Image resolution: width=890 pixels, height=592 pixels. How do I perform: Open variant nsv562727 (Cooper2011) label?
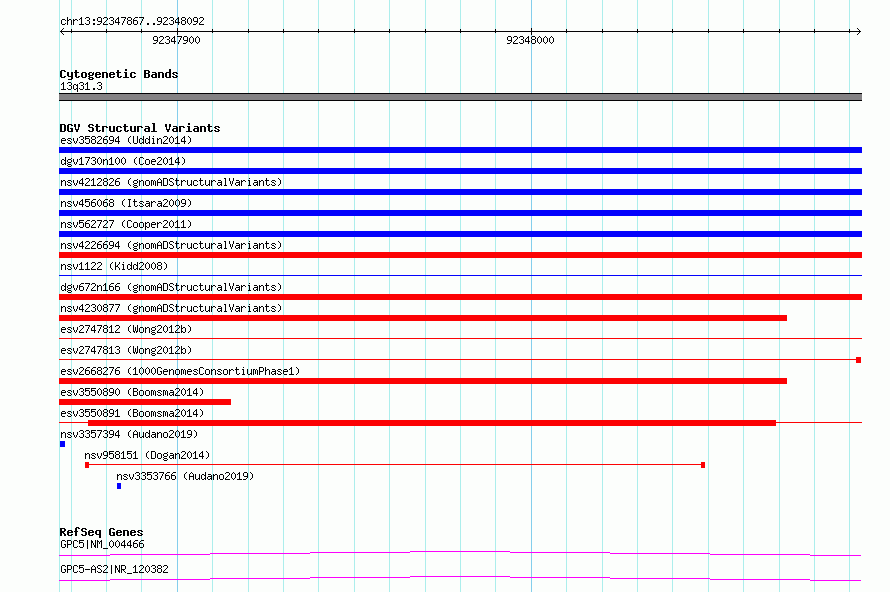point(126,224)
